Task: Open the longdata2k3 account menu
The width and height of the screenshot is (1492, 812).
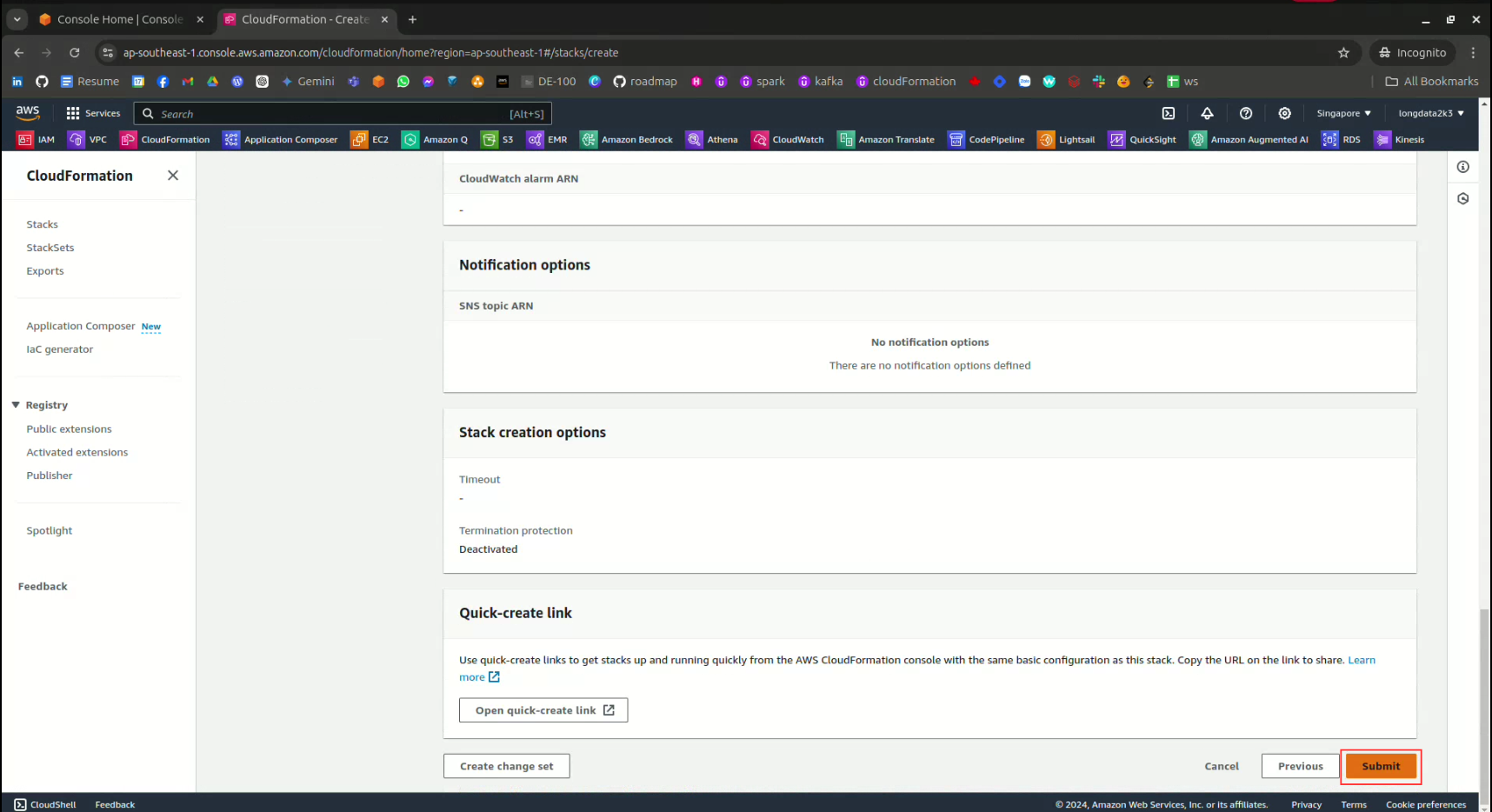Action: tap(1430, 114)
